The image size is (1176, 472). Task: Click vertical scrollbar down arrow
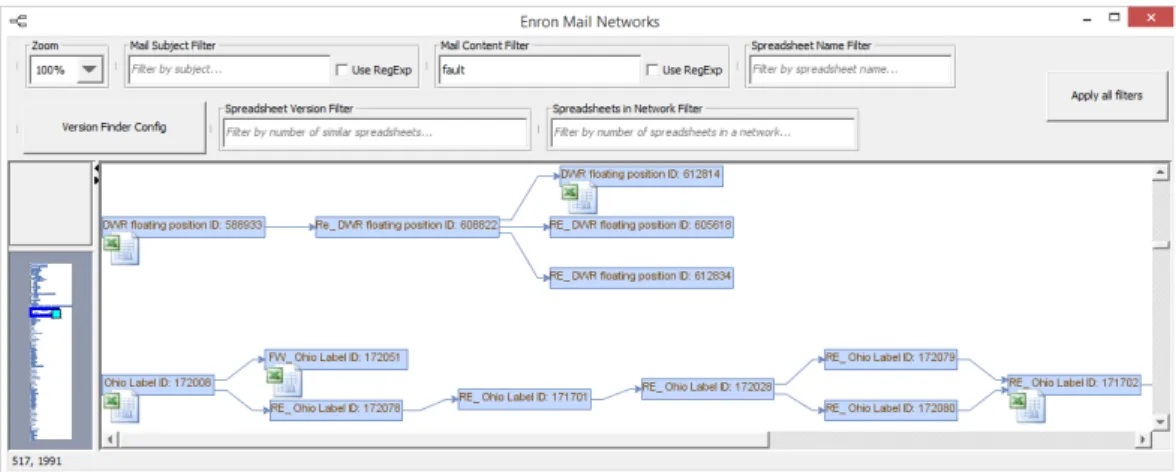[x=1160, y=423]
